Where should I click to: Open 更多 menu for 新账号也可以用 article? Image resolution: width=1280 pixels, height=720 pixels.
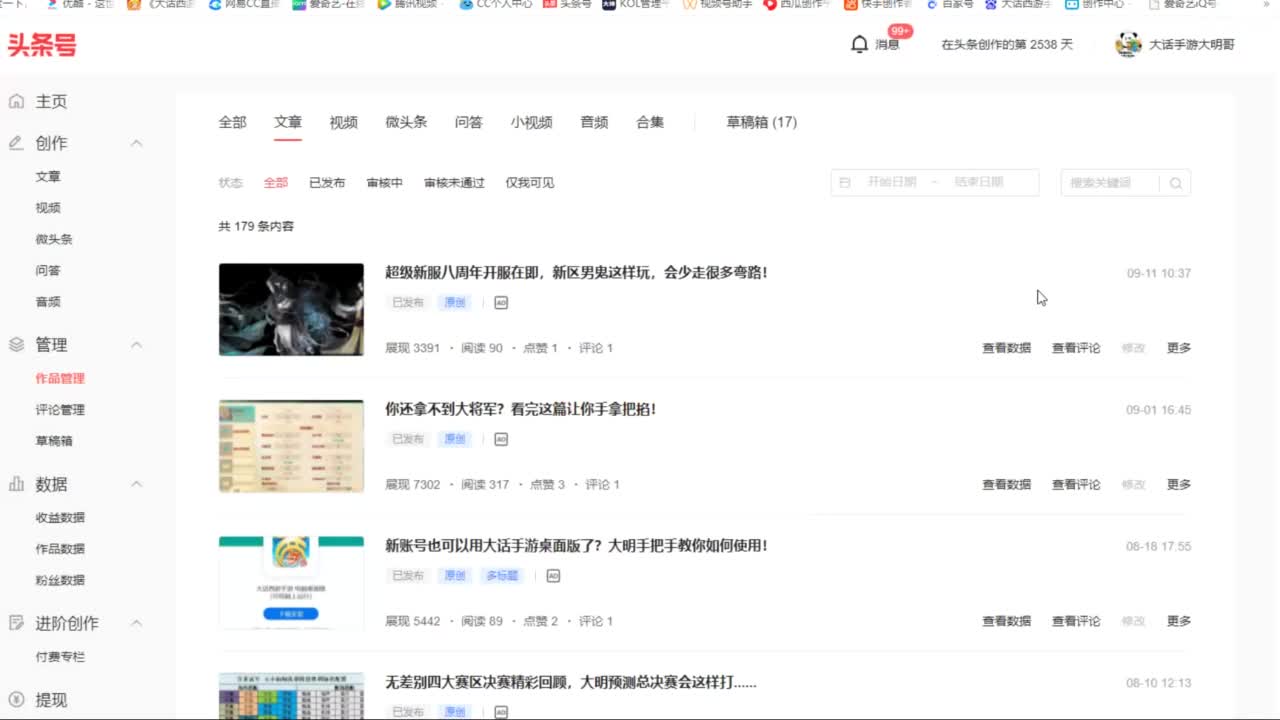click(1179, 621)
